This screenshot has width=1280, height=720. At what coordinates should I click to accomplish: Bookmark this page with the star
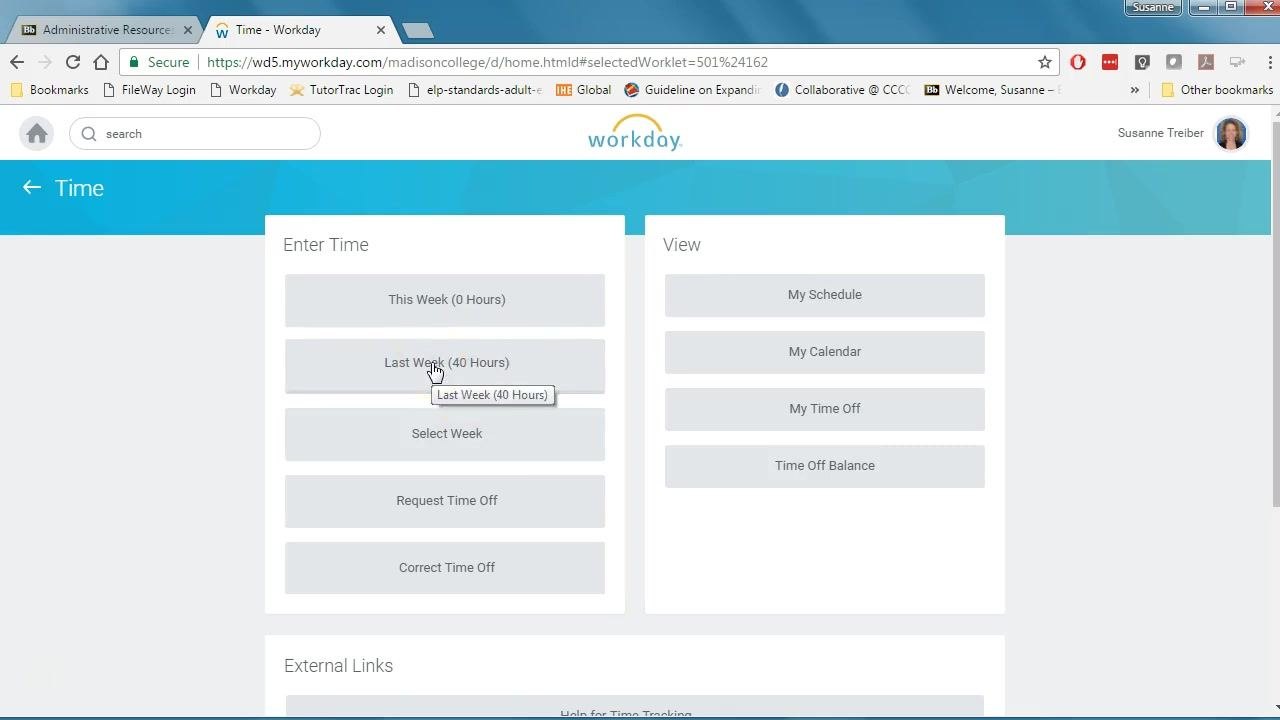pyautogui.click(x=1045, y=62)
